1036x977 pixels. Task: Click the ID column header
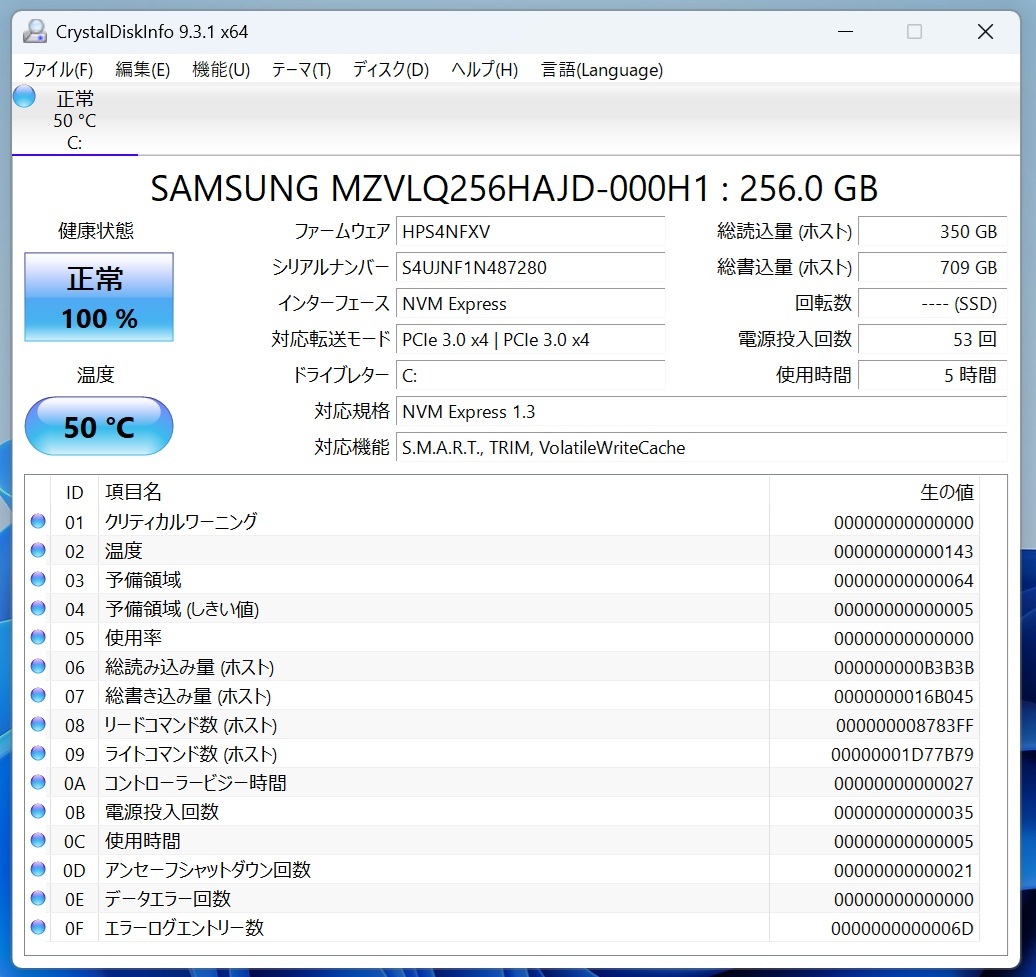click(x=75, y=492)
